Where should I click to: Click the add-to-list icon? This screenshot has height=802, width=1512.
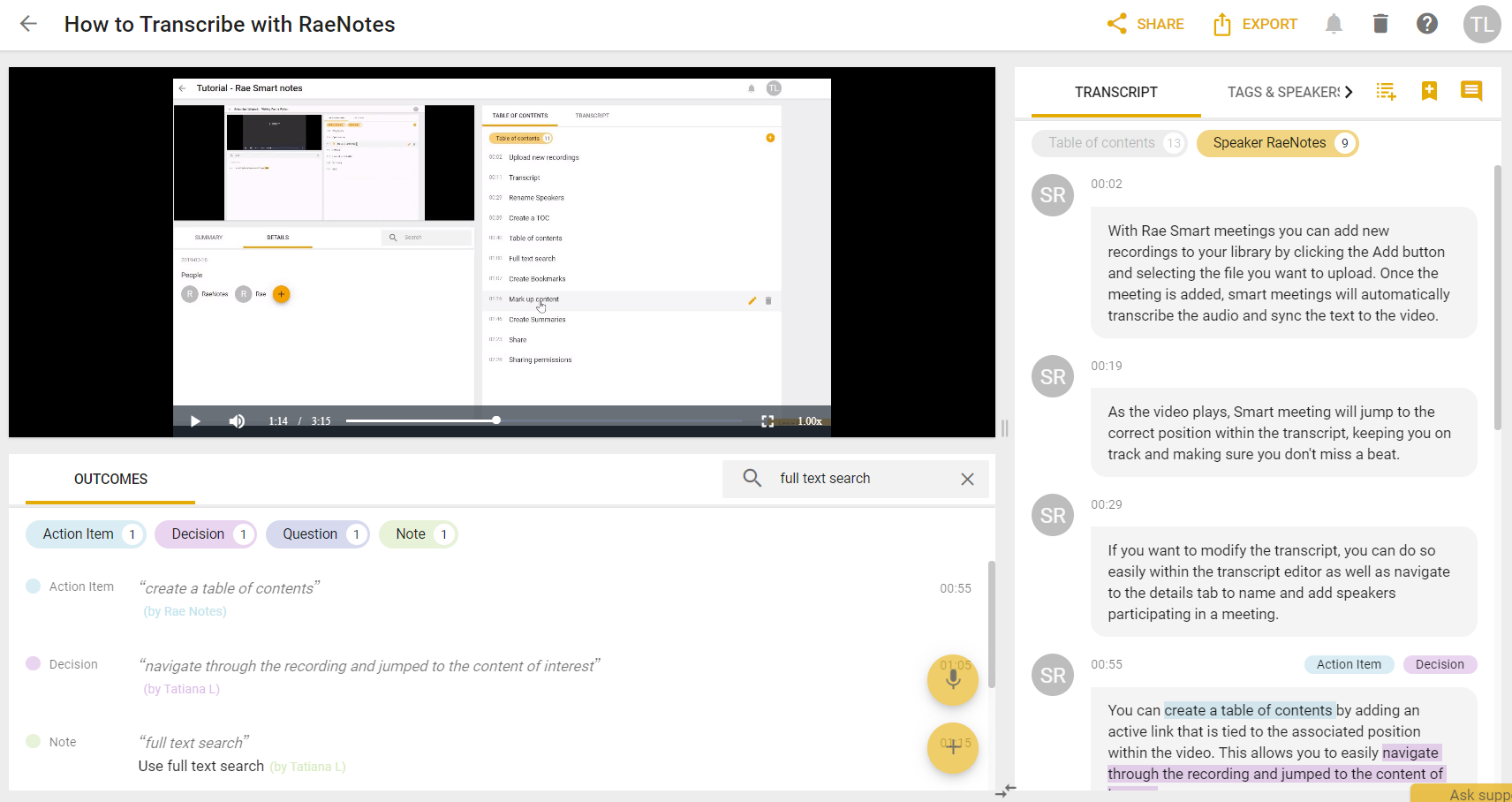coord(1387,91)
